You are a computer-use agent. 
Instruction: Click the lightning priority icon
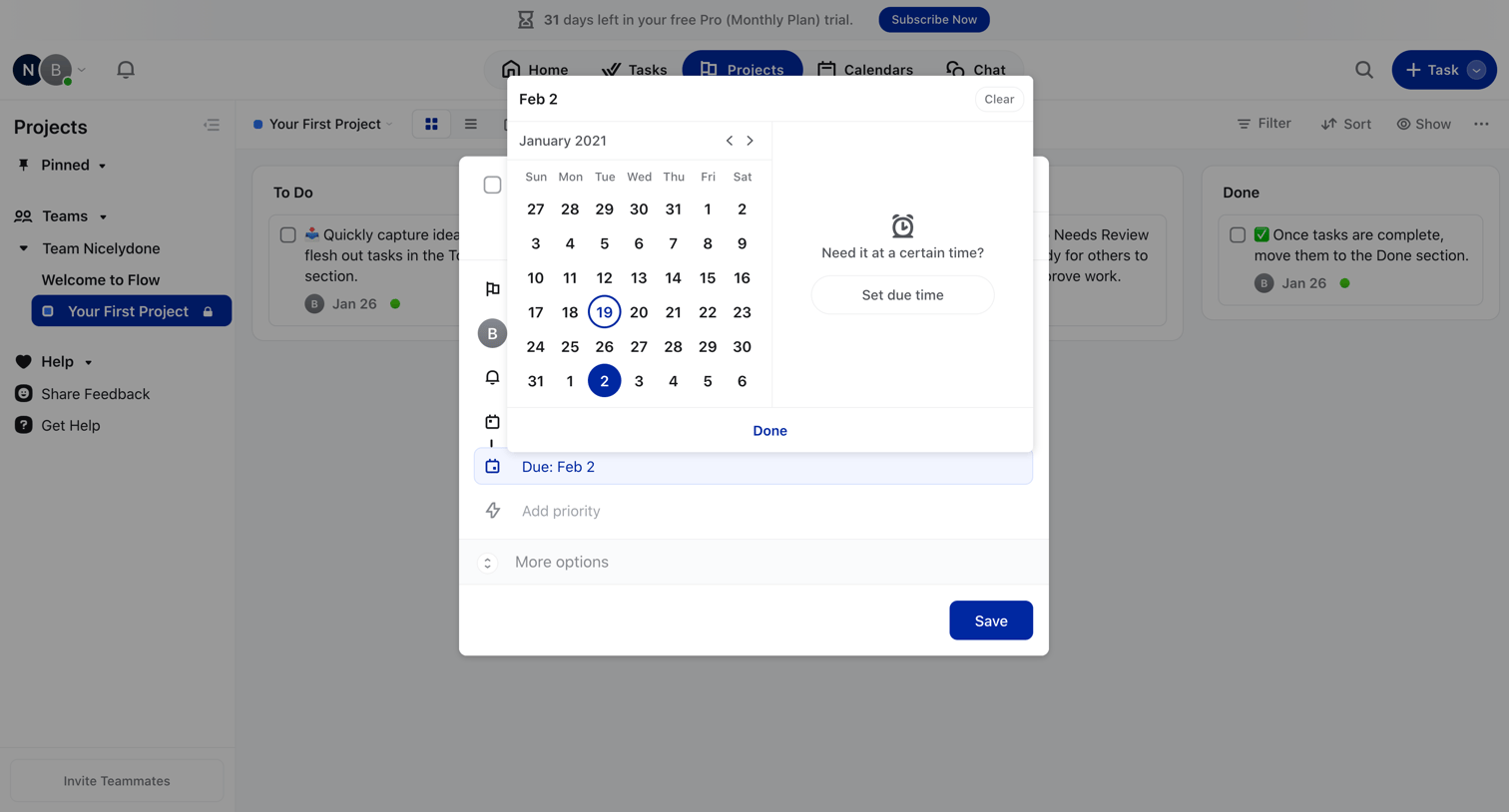pos(493,511)
